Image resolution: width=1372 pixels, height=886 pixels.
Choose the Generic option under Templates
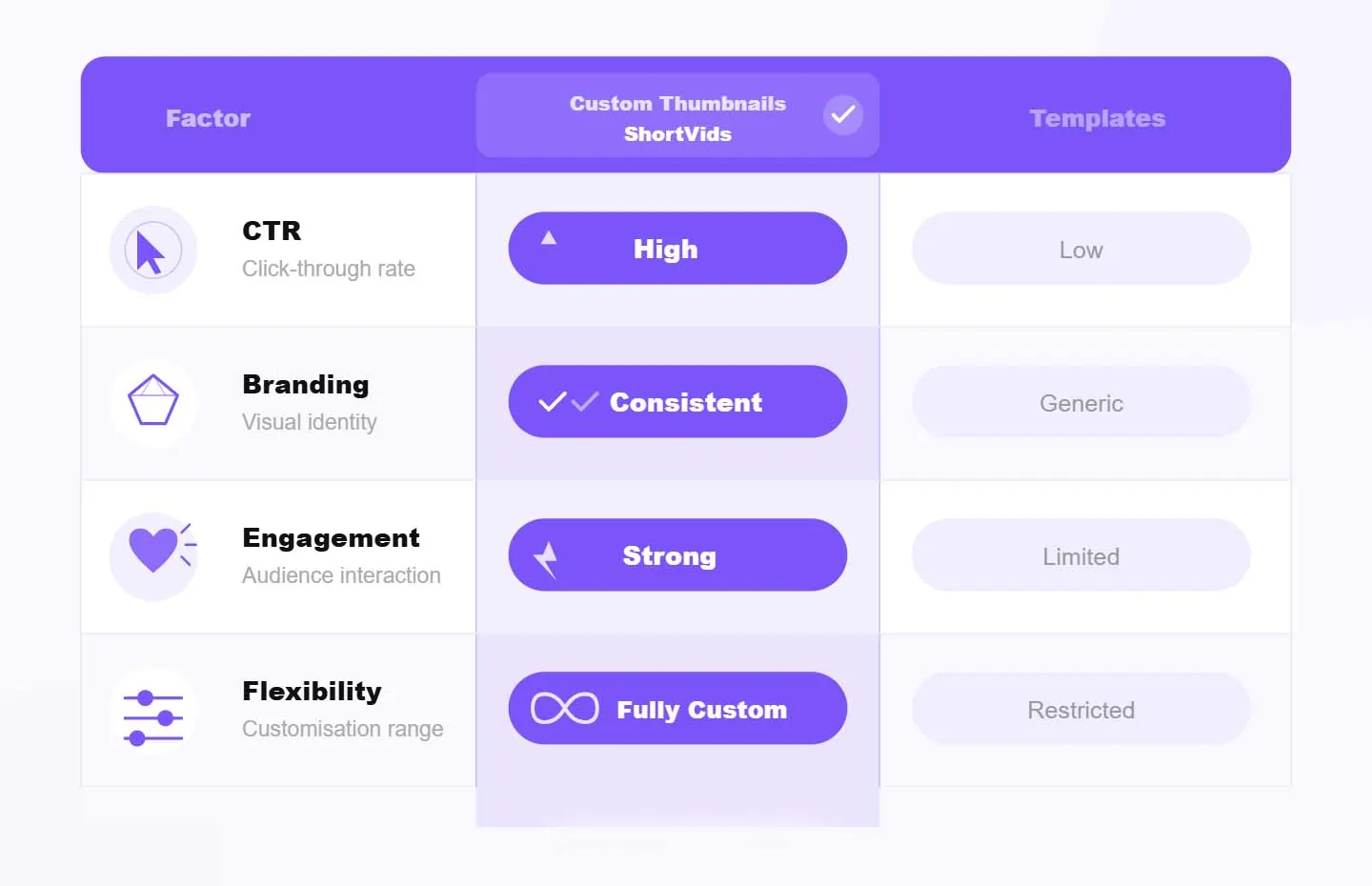(1080, 403)
